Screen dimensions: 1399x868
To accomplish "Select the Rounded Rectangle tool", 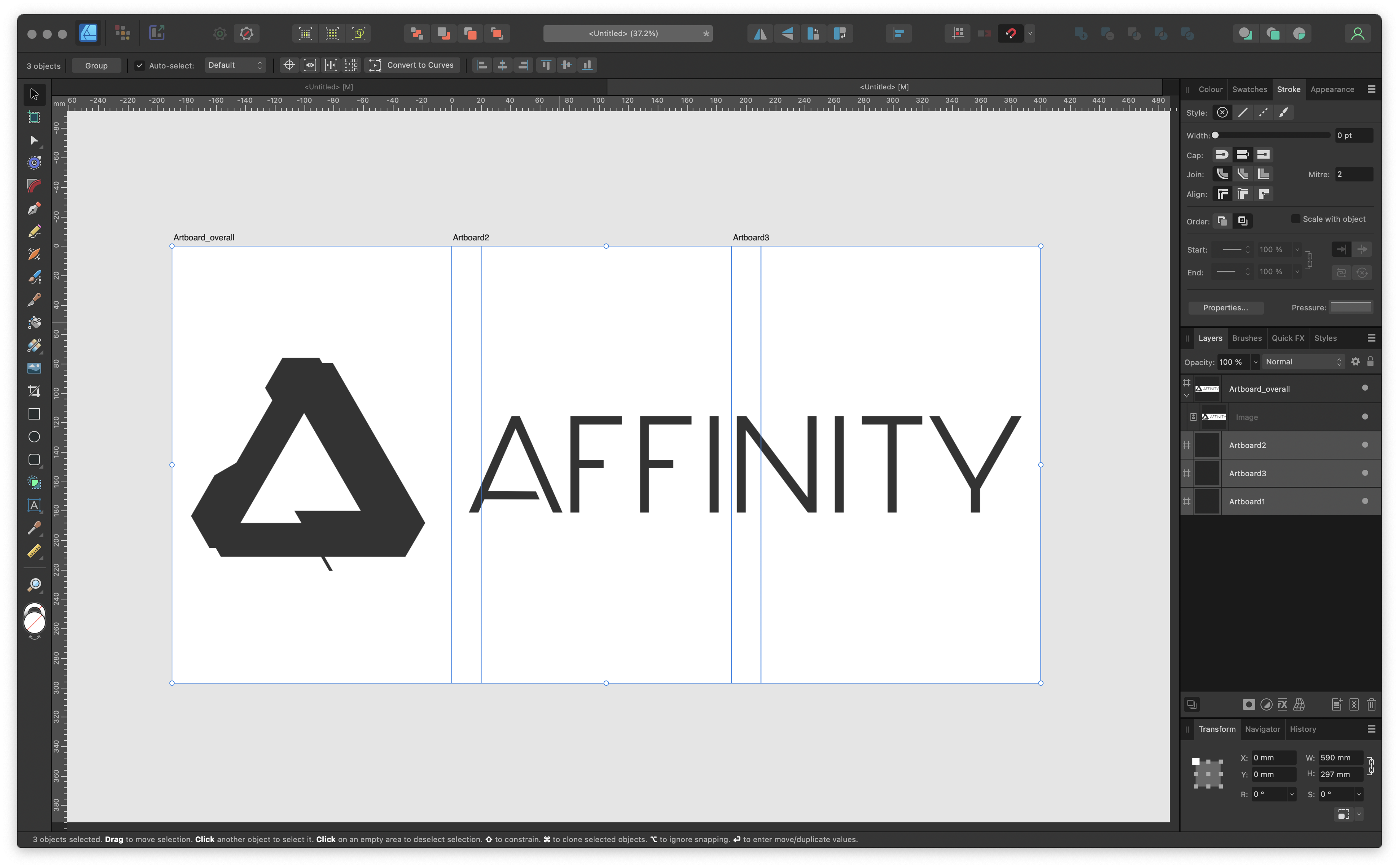I will click(35, 460).
